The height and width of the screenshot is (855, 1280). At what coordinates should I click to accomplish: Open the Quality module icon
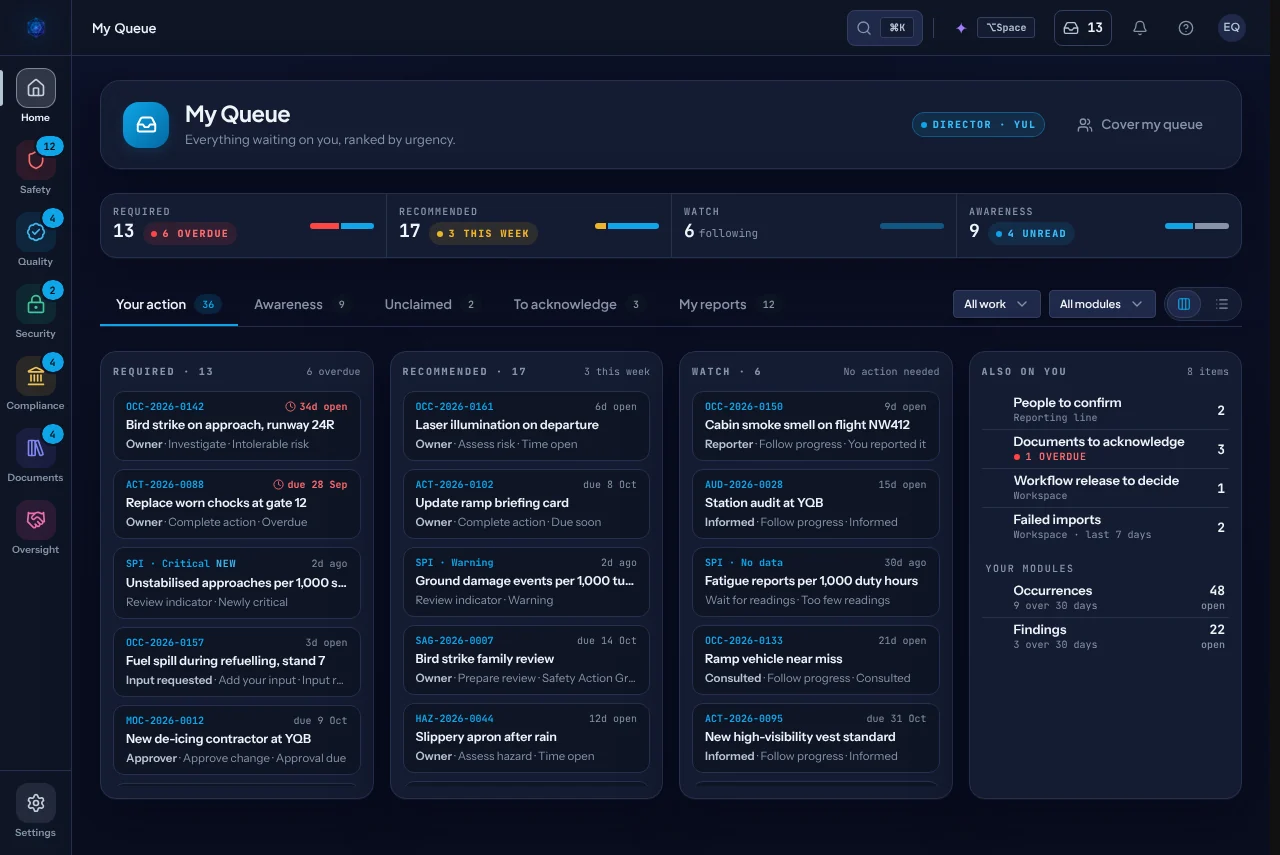(x=36, y=232)
